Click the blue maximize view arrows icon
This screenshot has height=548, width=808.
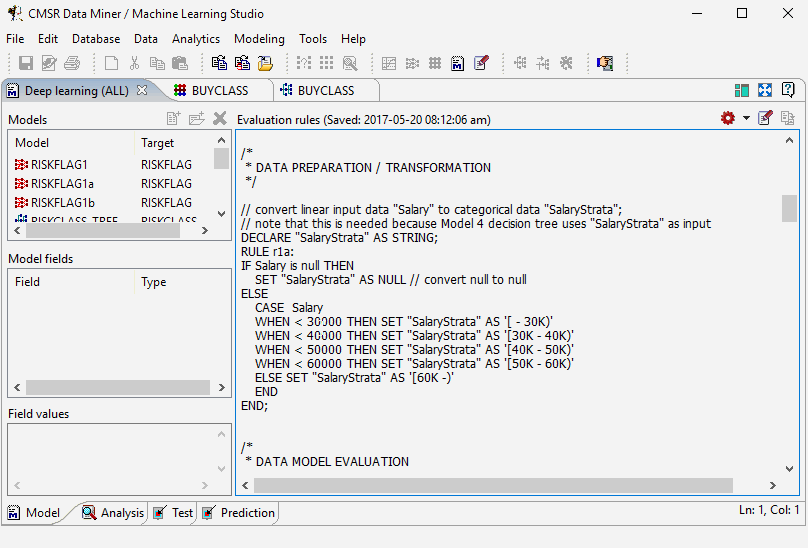click(x=765, y=90)
